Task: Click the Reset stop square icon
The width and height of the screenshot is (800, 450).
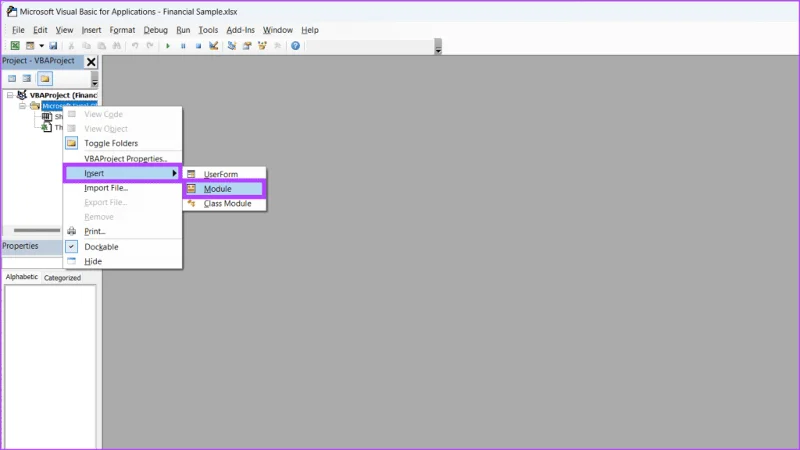Action: (x=198, y=46)
